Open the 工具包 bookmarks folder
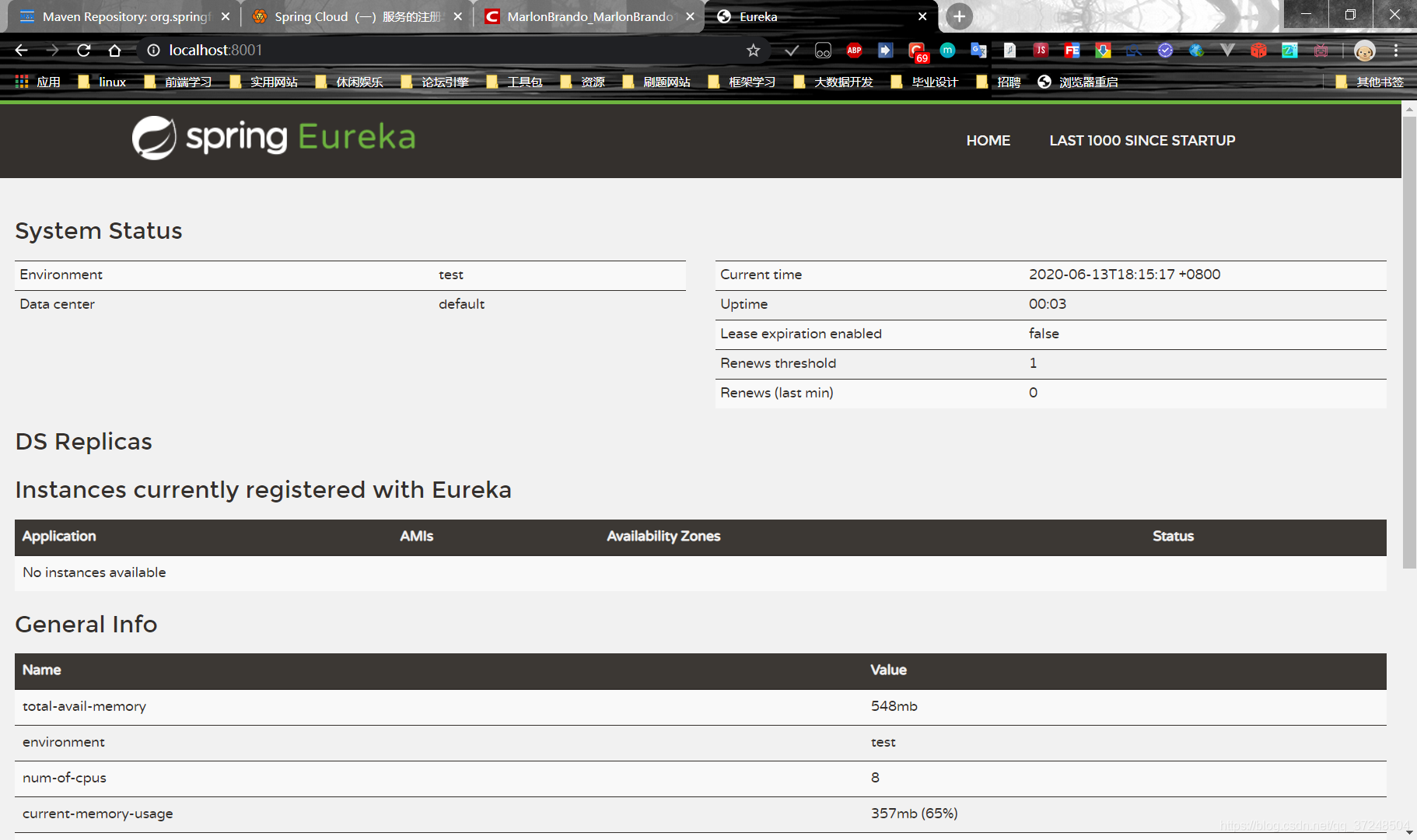1417x840 pixels. pos(514,82)
